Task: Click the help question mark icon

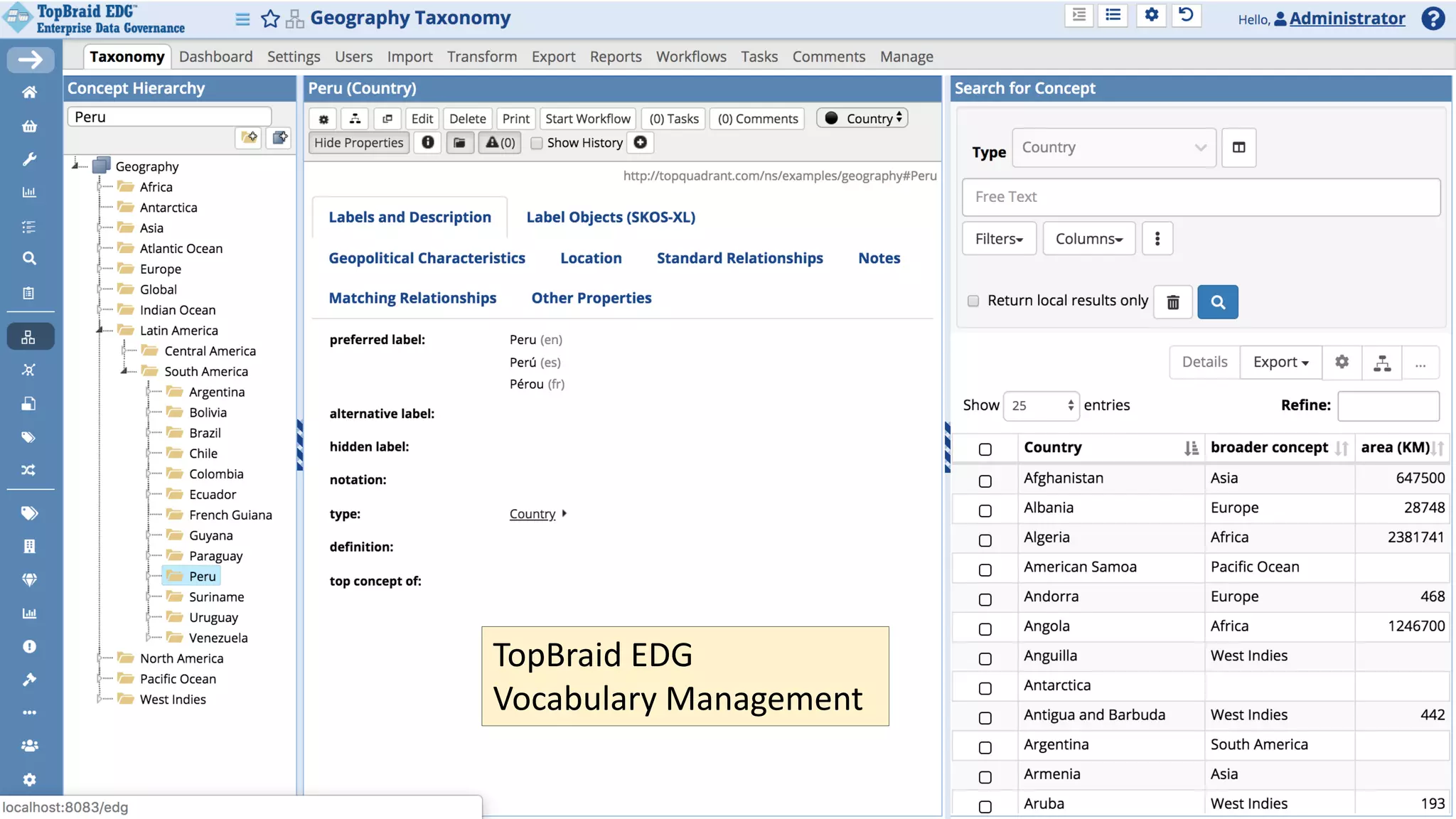Action: point(1433,18)
